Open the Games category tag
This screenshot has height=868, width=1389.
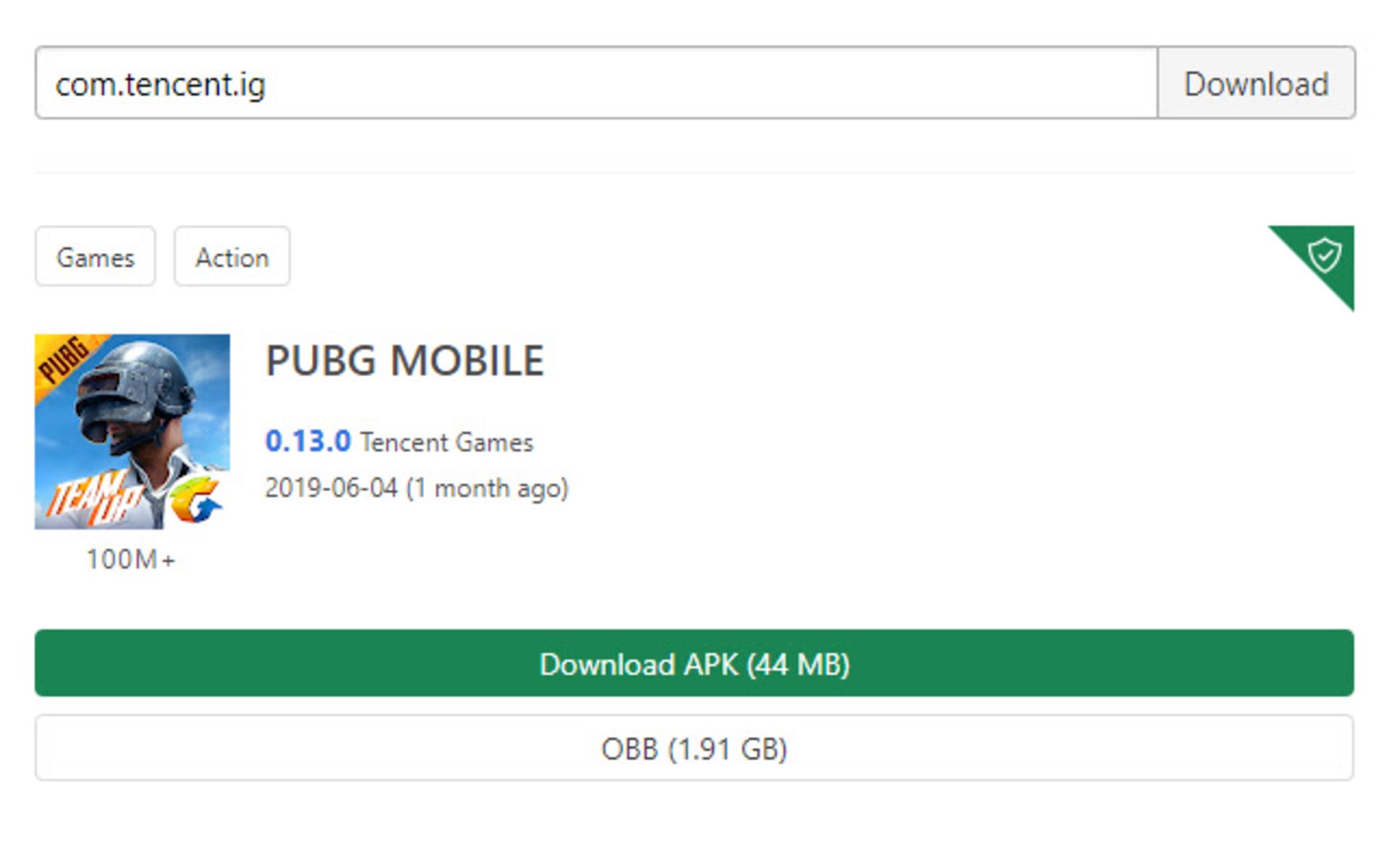coord(95,257)
